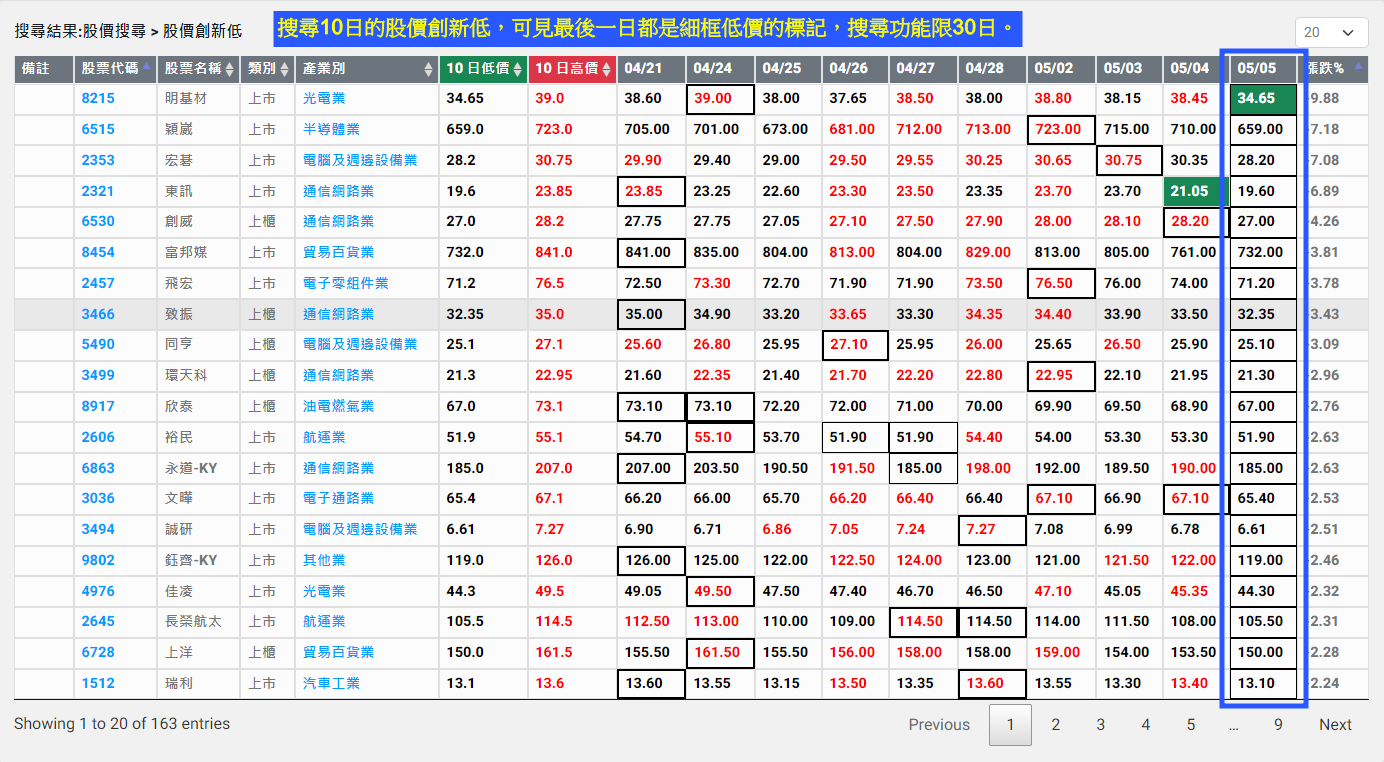The height and width of the screenshot is (762, 1384).
Task: Open stock code 2353 link
Action: pos(98,160)
